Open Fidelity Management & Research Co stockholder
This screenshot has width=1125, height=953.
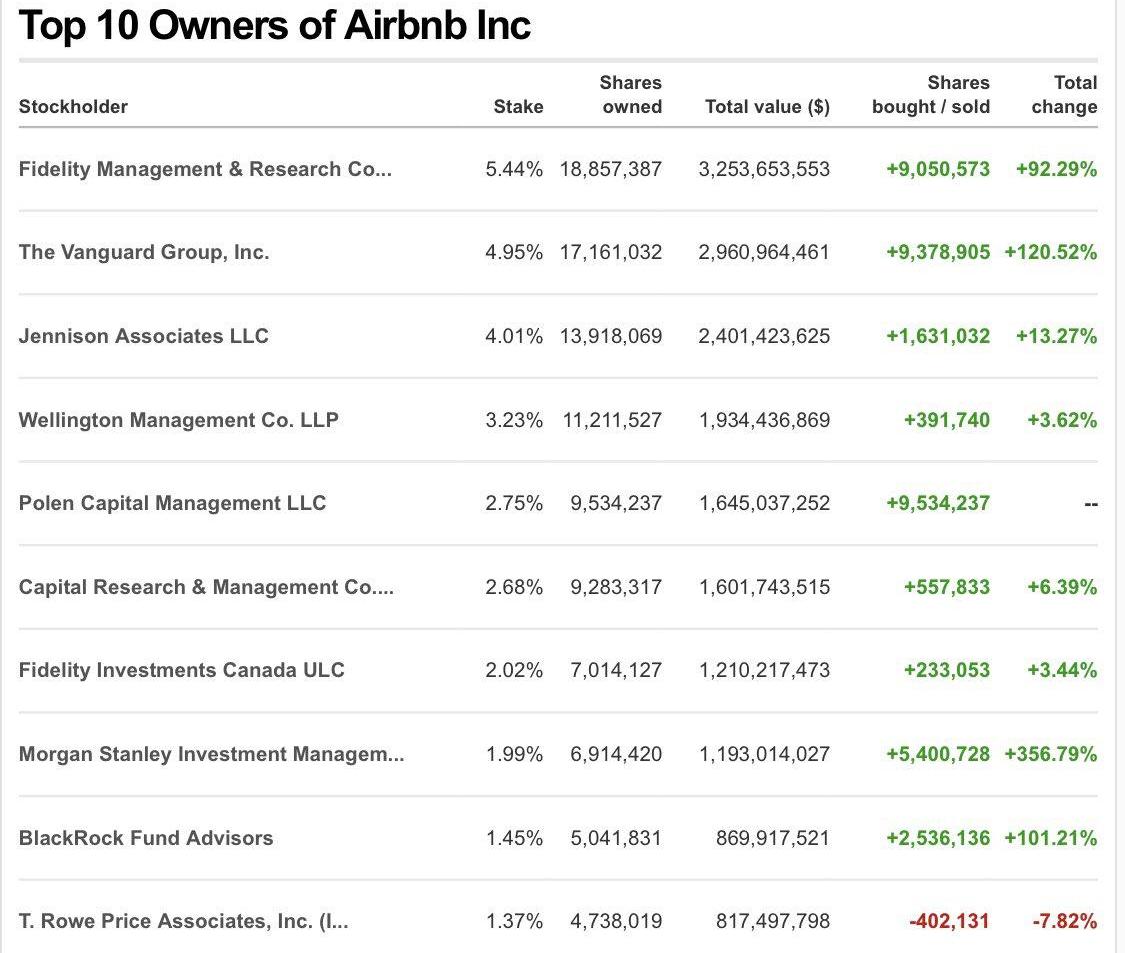pos(205,169)
